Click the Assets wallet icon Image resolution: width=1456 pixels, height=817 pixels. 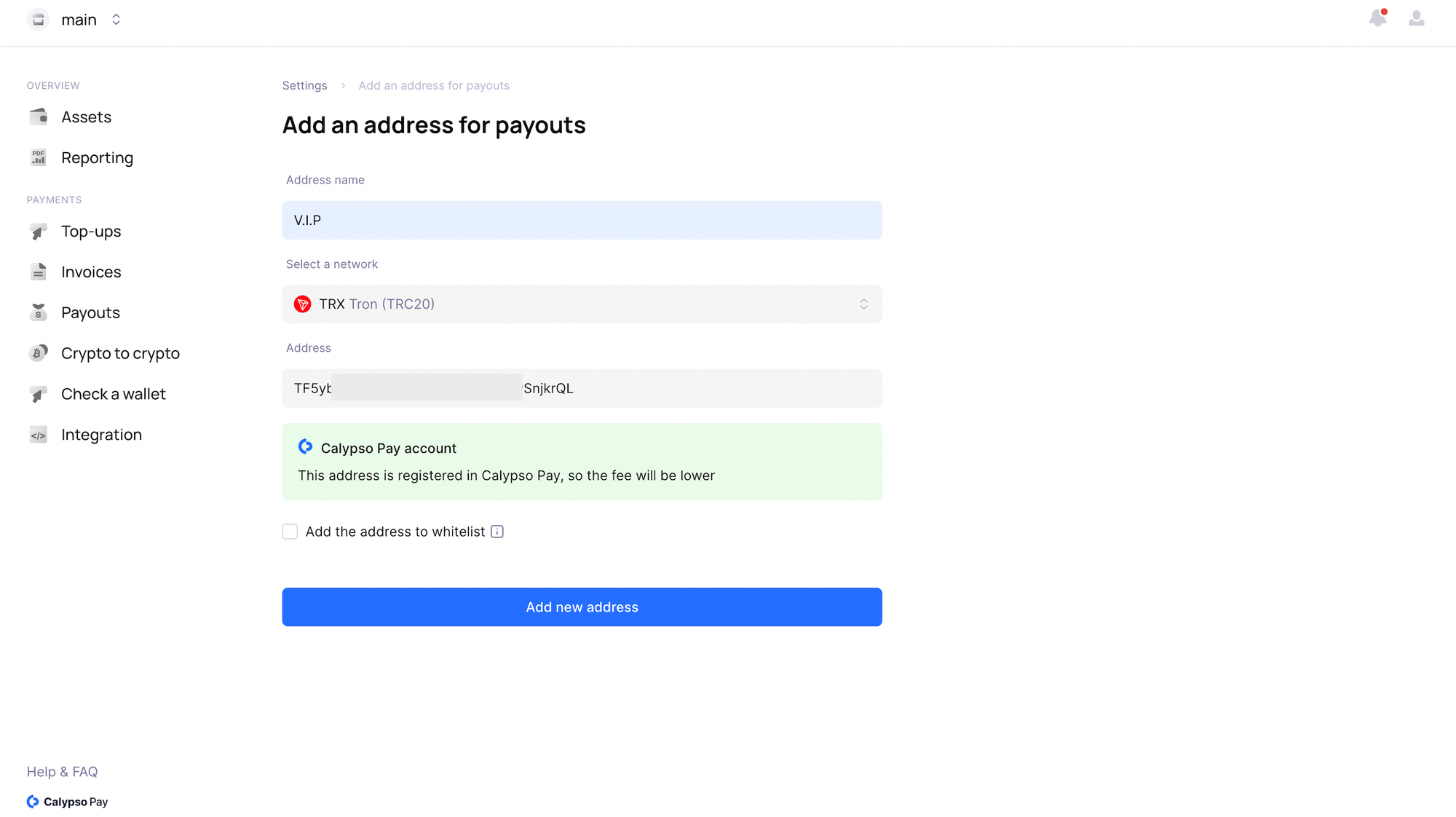click(x=39, y=117)
